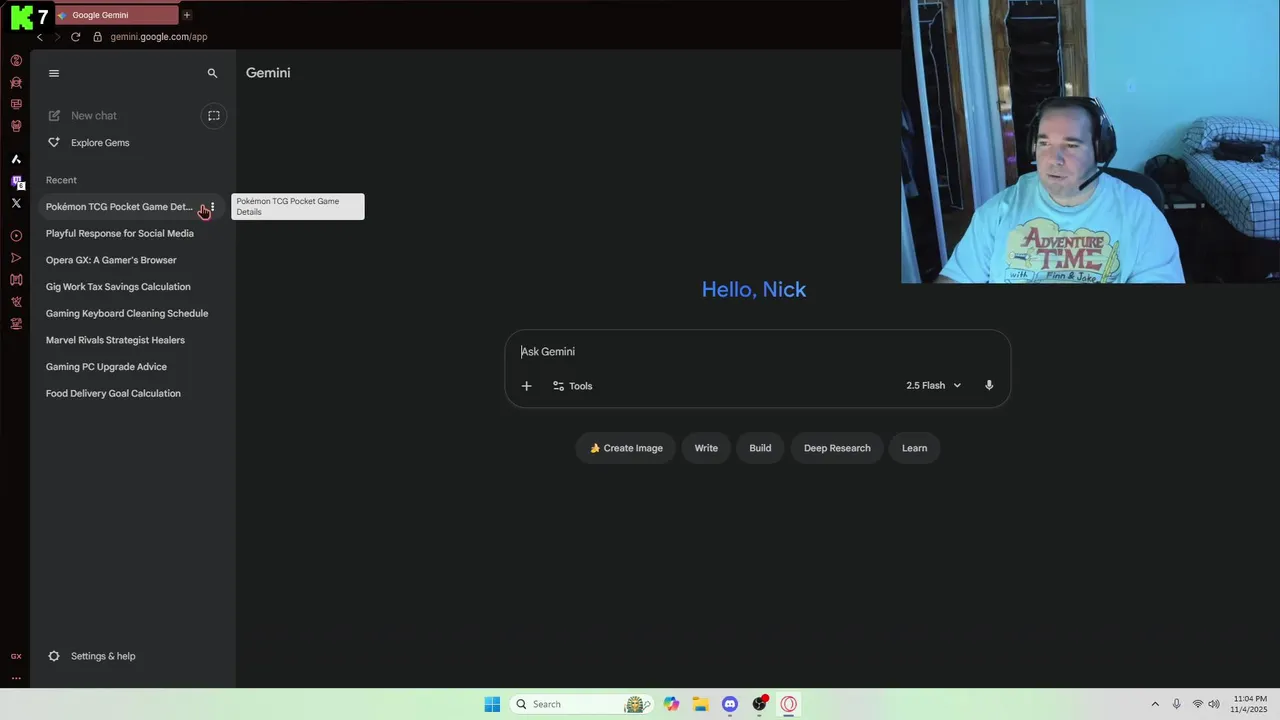Click the Gemini title at top
Image resolution: width=1280 pixels, height=720 pixels.
[x=268, y=73]
